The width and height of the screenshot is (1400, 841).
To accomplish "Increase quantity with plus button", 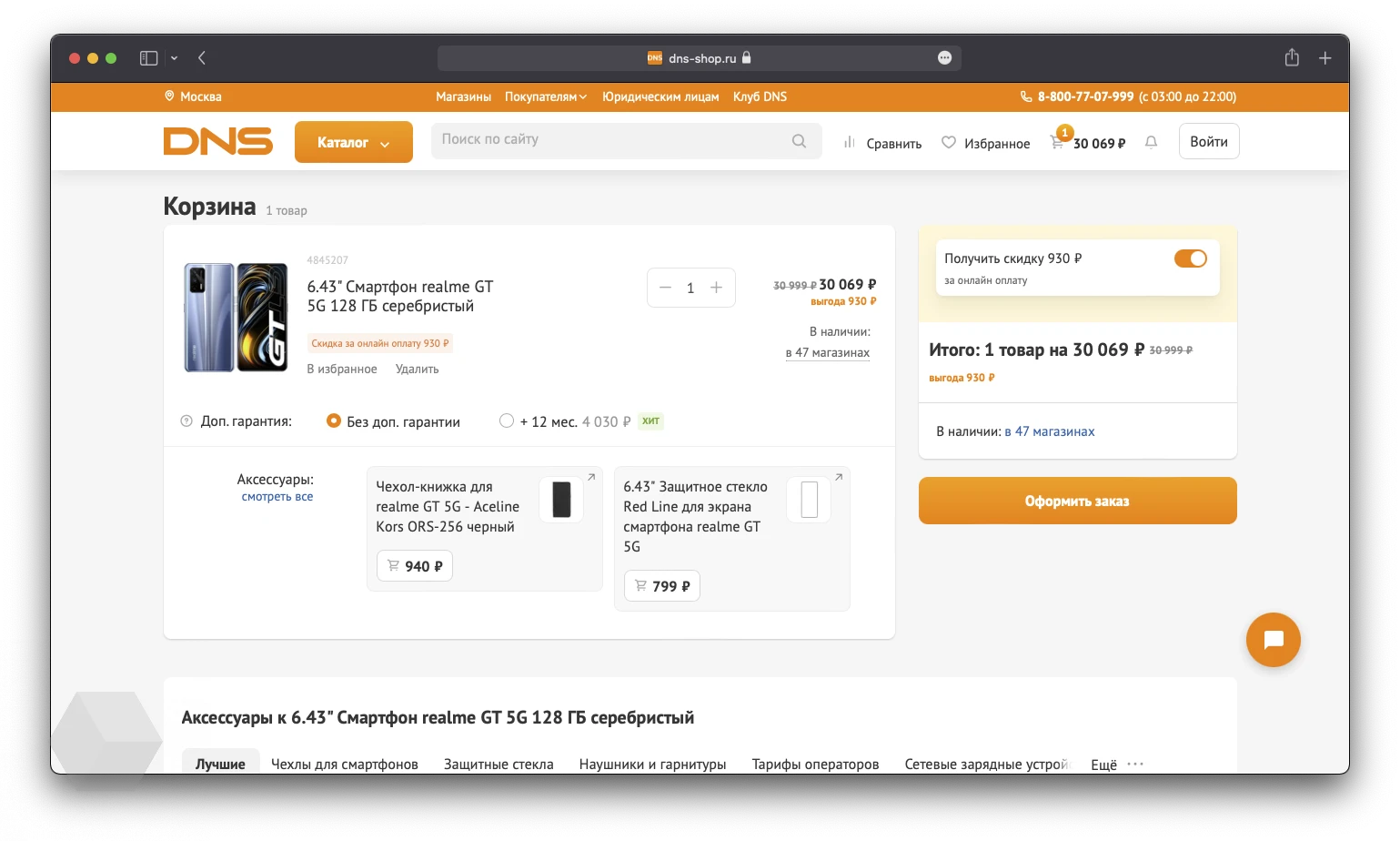I will 717,288.
